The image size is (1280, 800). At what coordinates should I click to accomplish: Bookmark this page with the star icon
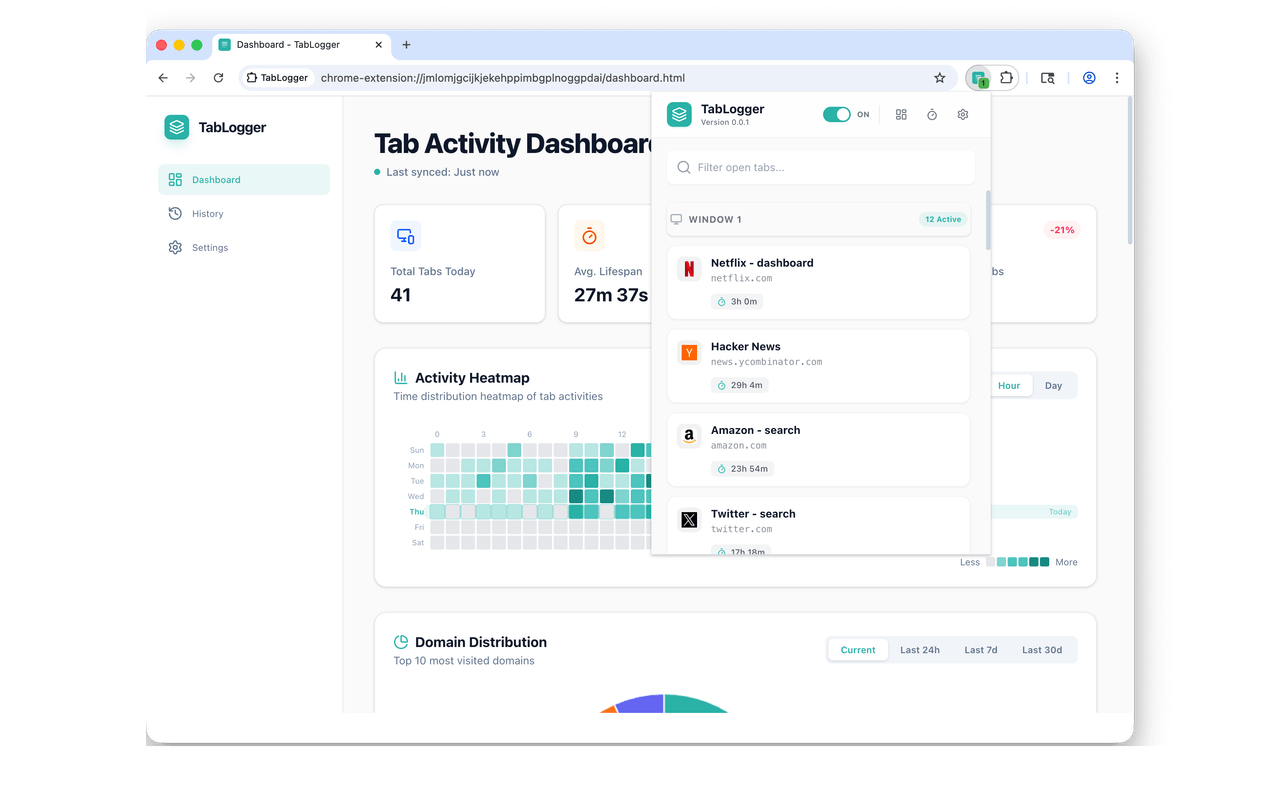(939, 78)
